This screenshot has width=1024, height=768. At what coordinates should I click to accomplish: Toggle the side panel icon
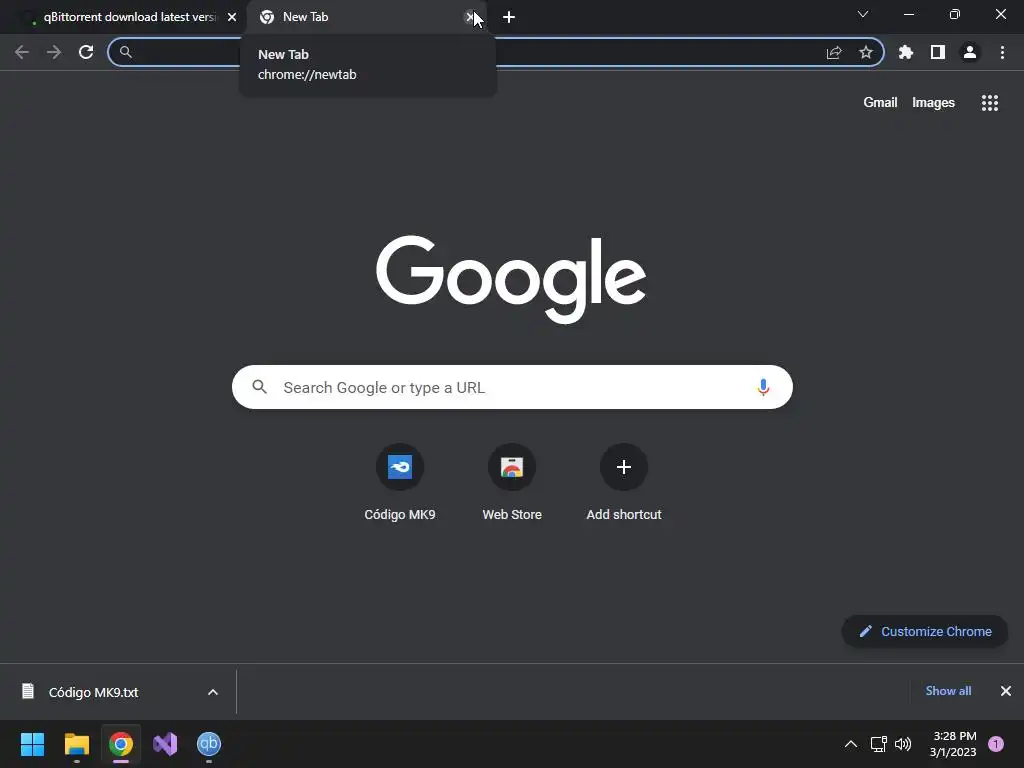click(938, 52)
